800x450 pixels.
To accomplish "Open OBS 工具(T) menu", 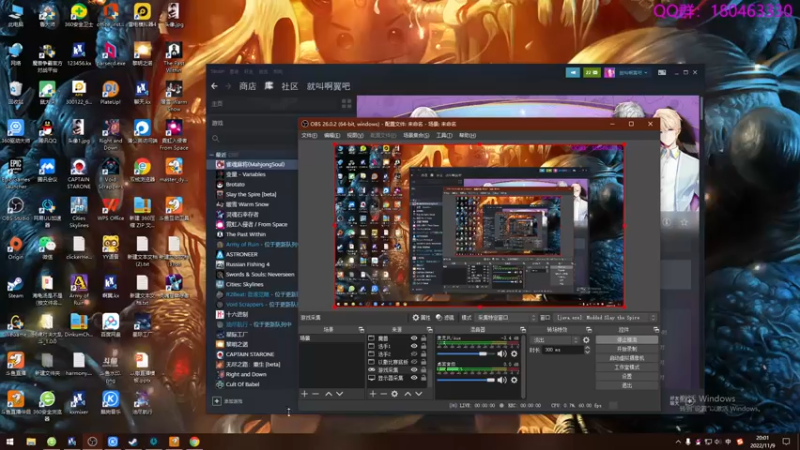I will [444, 135].
